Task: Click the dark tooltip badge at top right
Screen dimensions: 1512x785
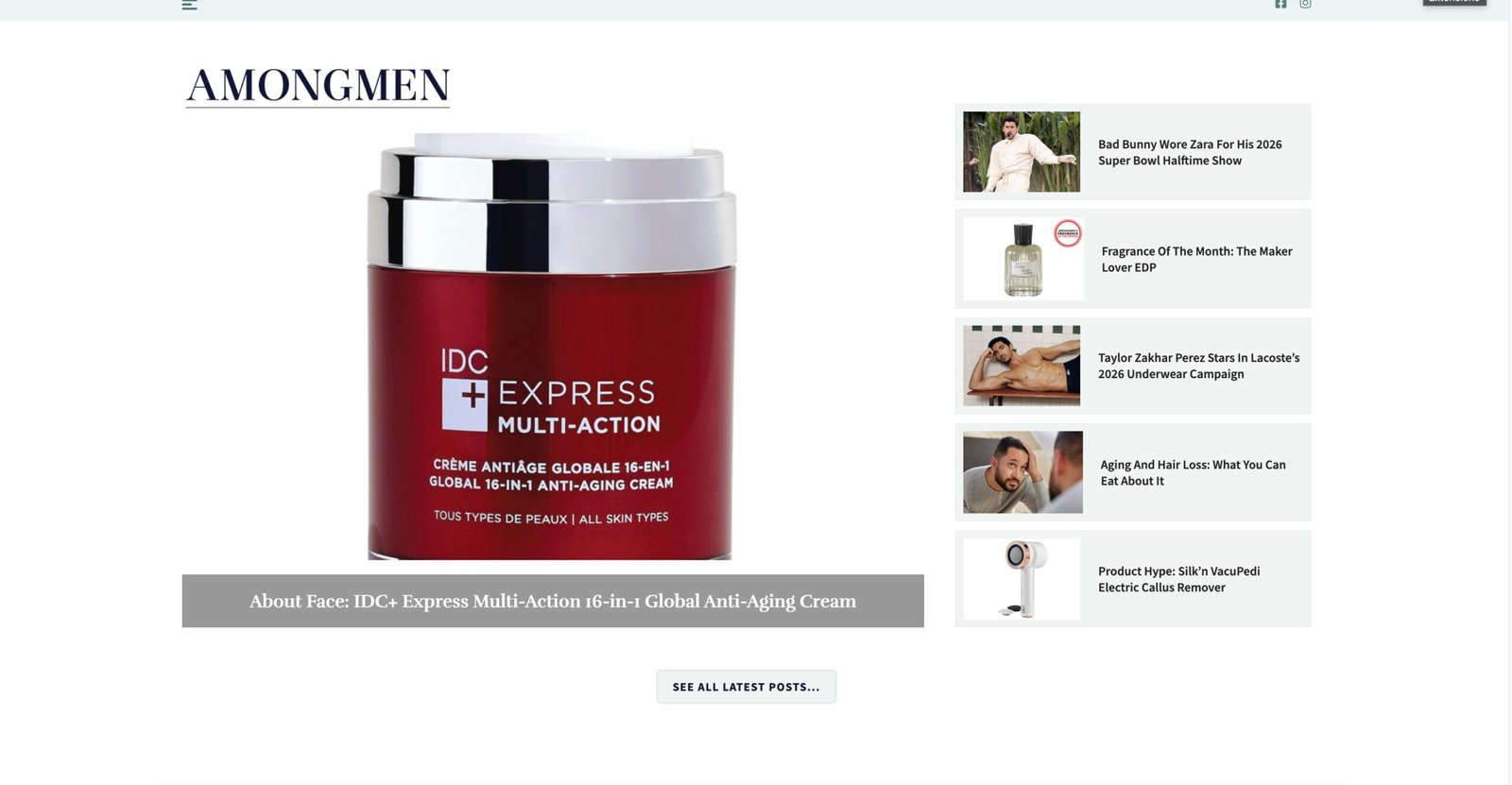Action: 1454,3
